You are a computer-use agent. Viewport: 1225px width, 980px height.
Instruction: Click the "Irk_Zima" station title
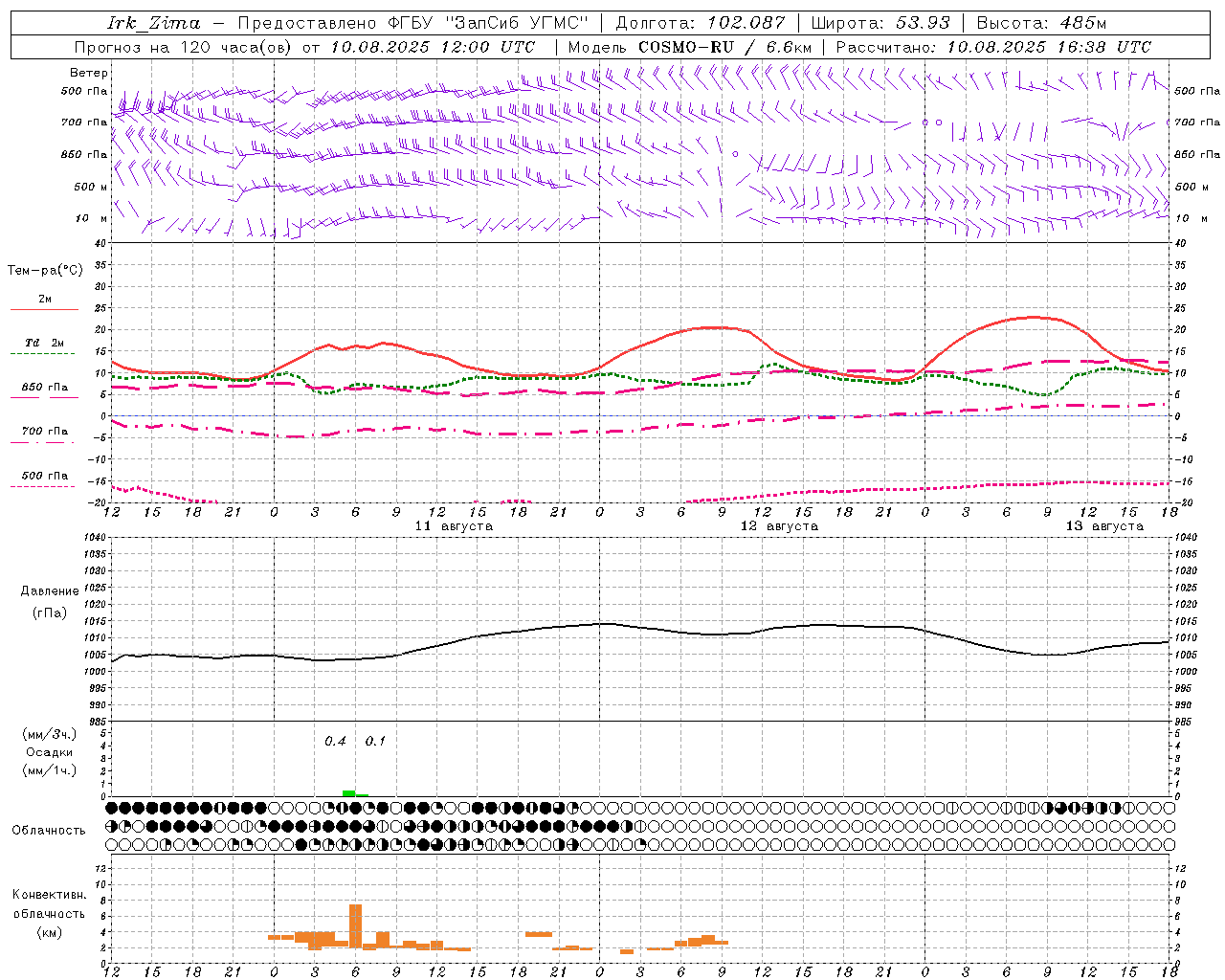[154, 23]
